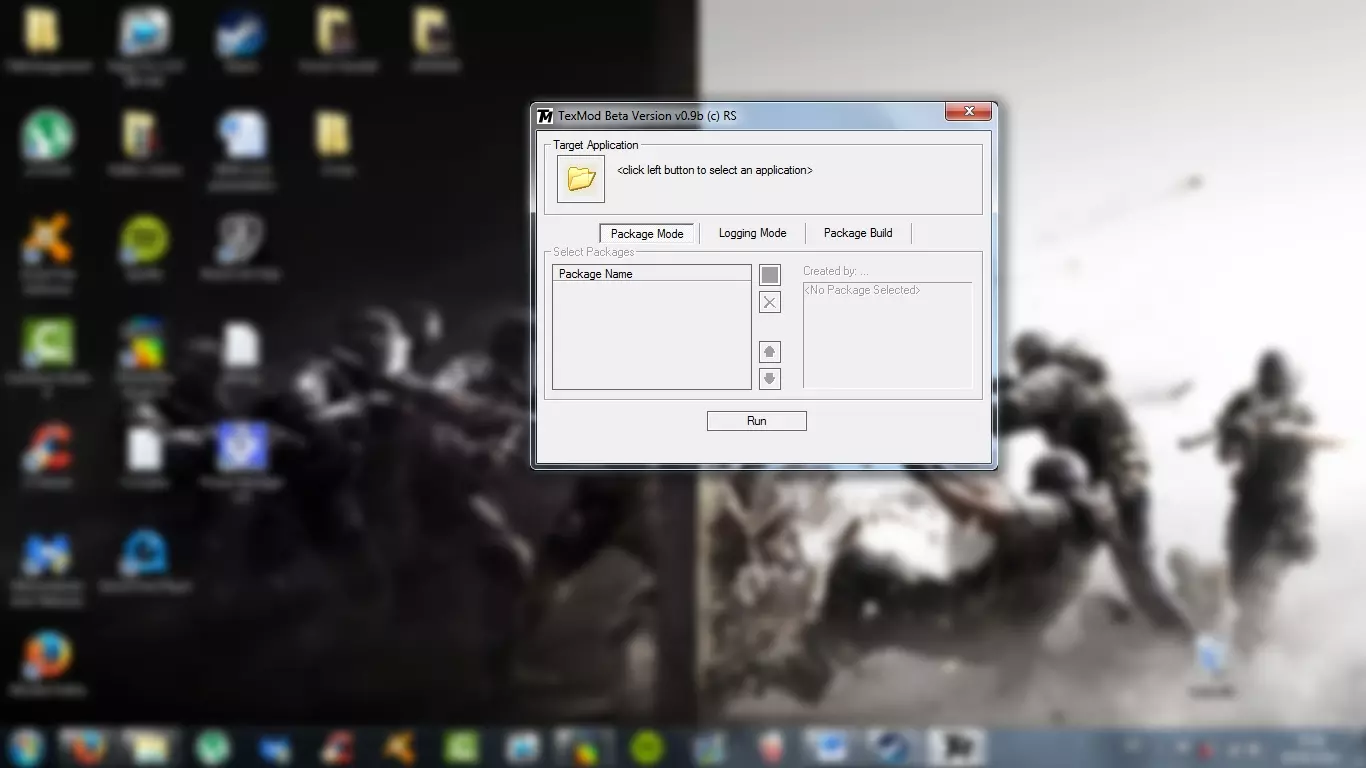Close the TexMod window
The height and width of the screenshot is (768, 1366).
point(969,112)
